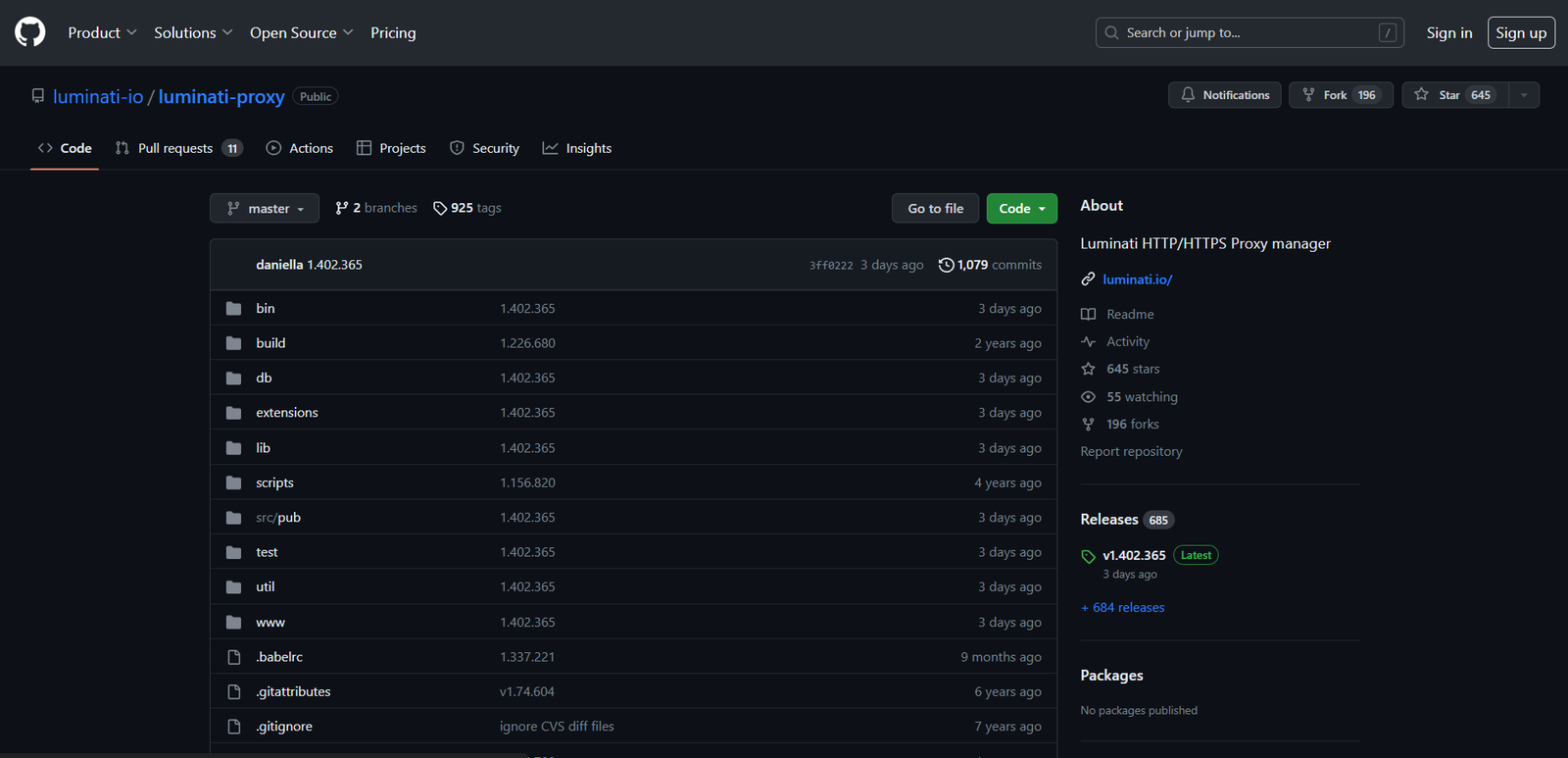Open the luminati-proxy repository link
This screenshot has height=758, width=1568.
click(221, 96)
